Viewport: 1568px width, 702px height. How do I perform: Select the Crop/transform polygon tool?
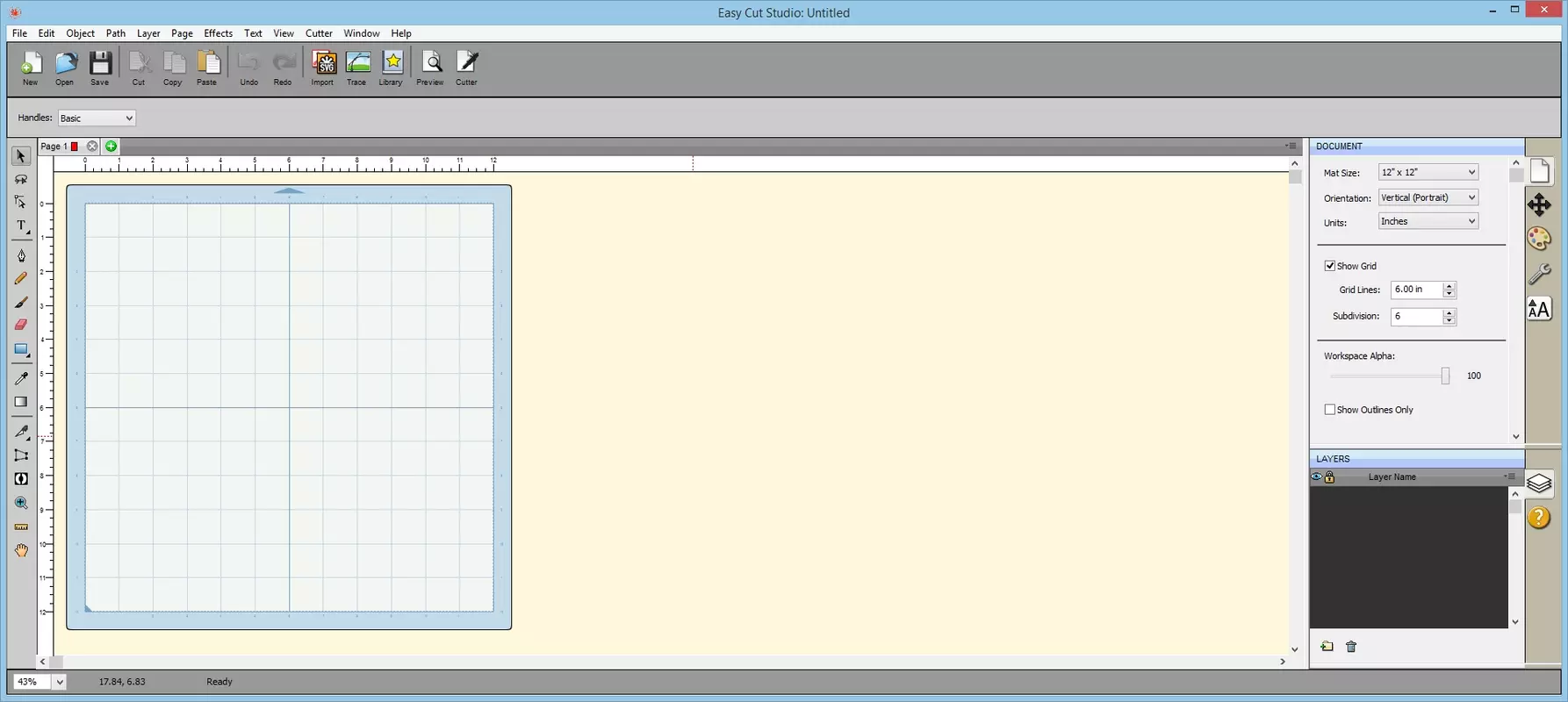pos(21,455)
